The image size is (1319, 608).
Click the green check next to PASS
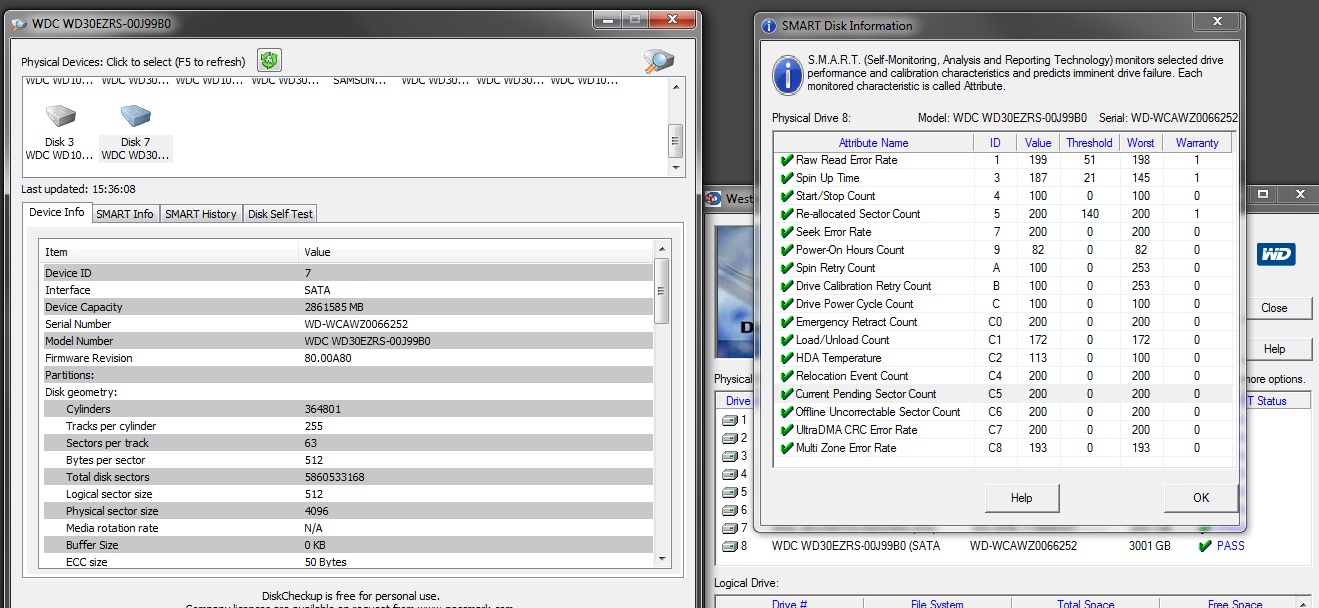point(1205,546)
